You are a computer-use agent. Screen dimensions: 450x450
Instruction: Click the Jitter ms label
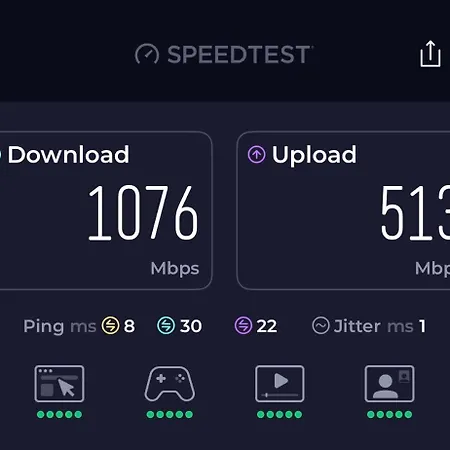[373, 326]
